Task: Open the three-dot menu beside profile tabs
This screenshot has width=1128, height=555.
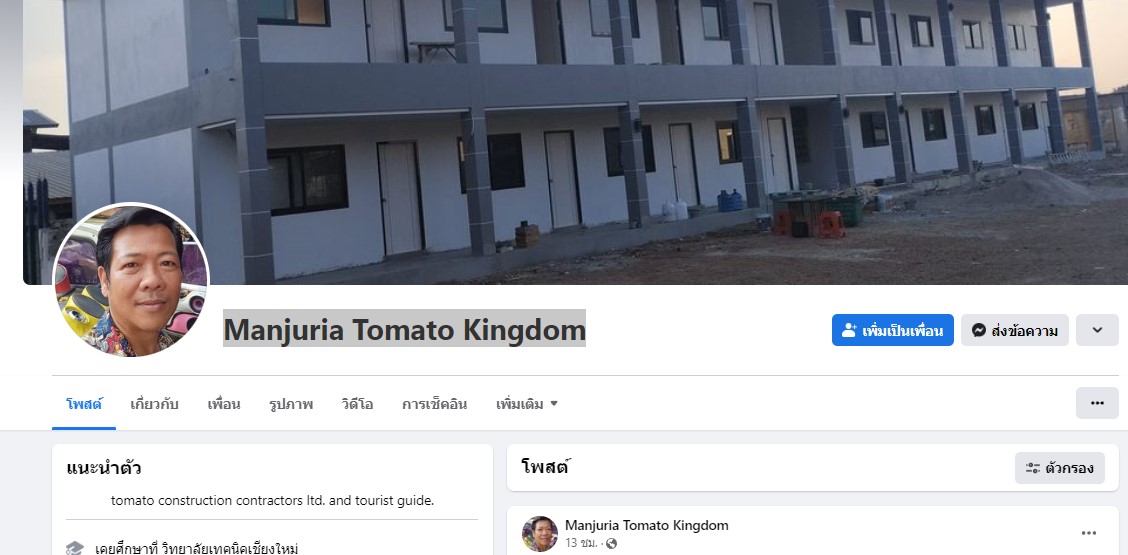Action: pos(1097,403)
